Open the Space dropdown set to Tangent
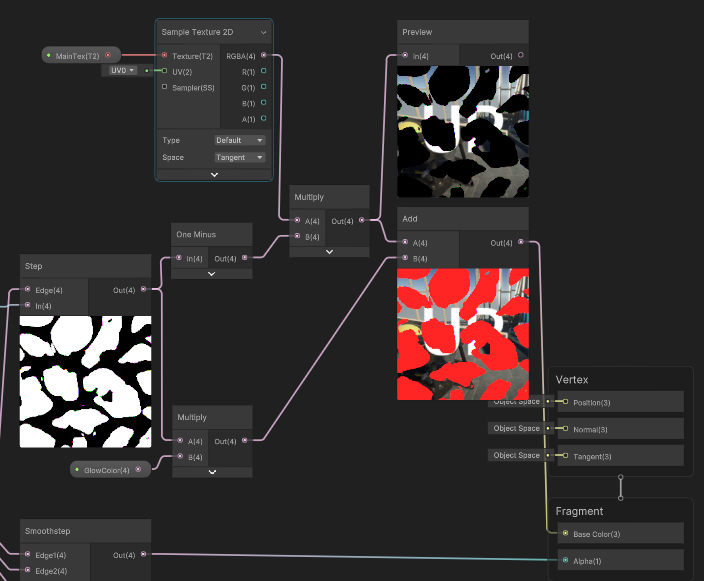This screenshot has width=704, height=581. click(240, 157)
